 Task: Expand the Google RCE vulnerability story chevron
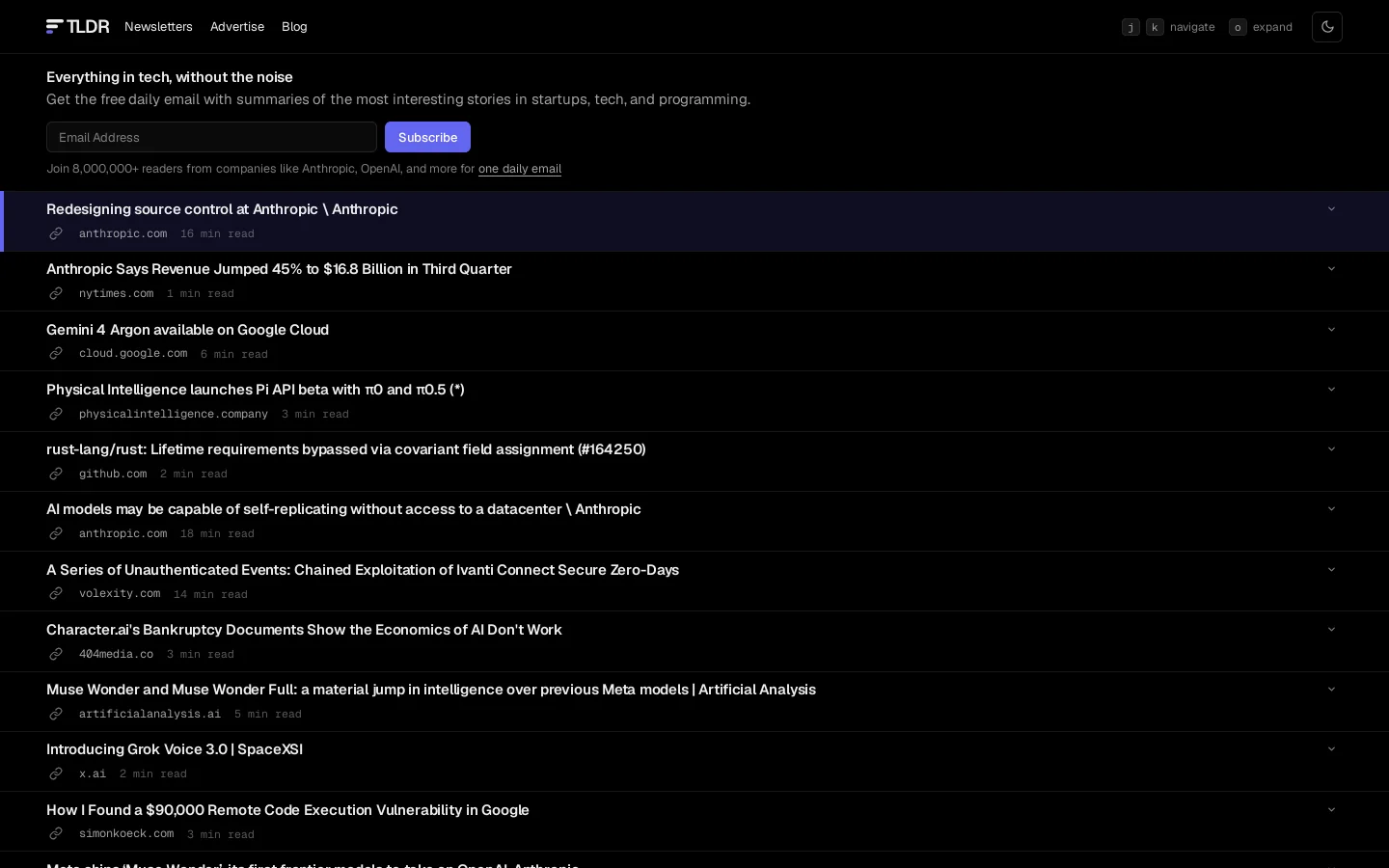1331,810
